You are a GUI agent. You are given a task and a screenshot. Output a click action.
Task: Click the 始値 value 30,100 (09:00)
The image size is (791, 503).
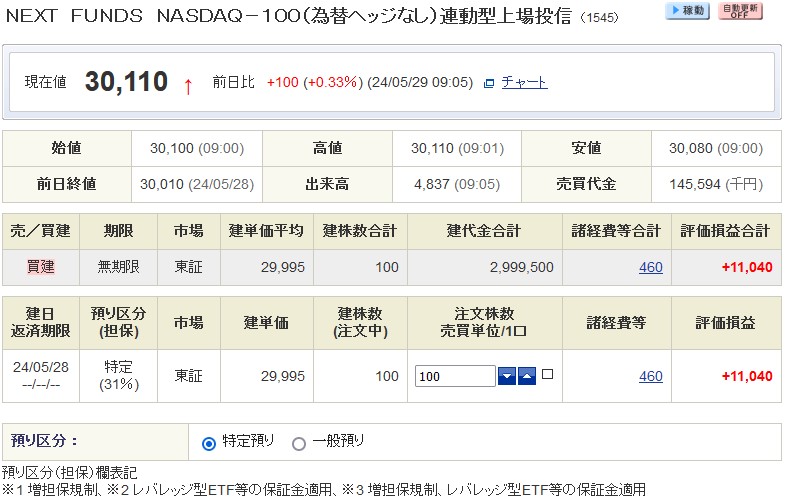point(197,148)
